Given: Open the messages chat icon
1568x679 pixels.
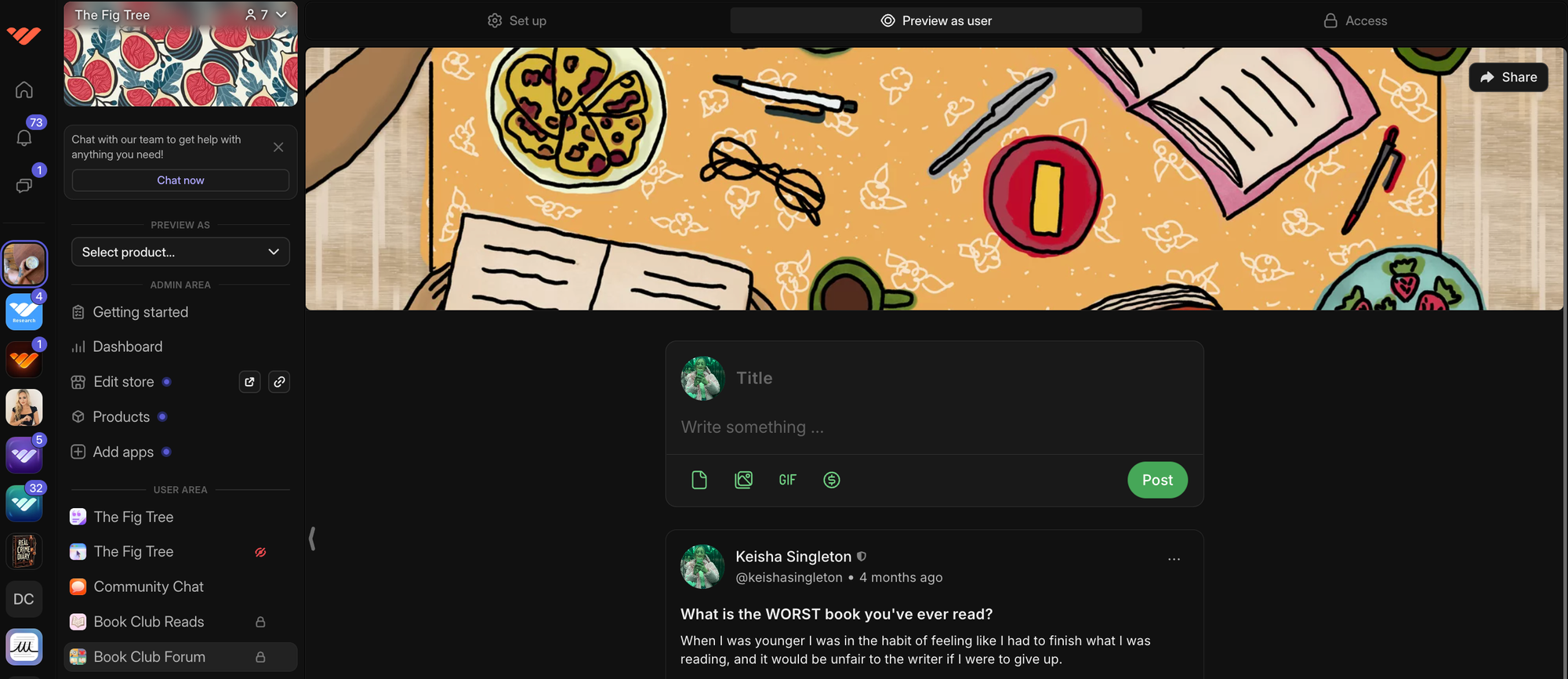Looking at the screenshot, I should point(24,186).
